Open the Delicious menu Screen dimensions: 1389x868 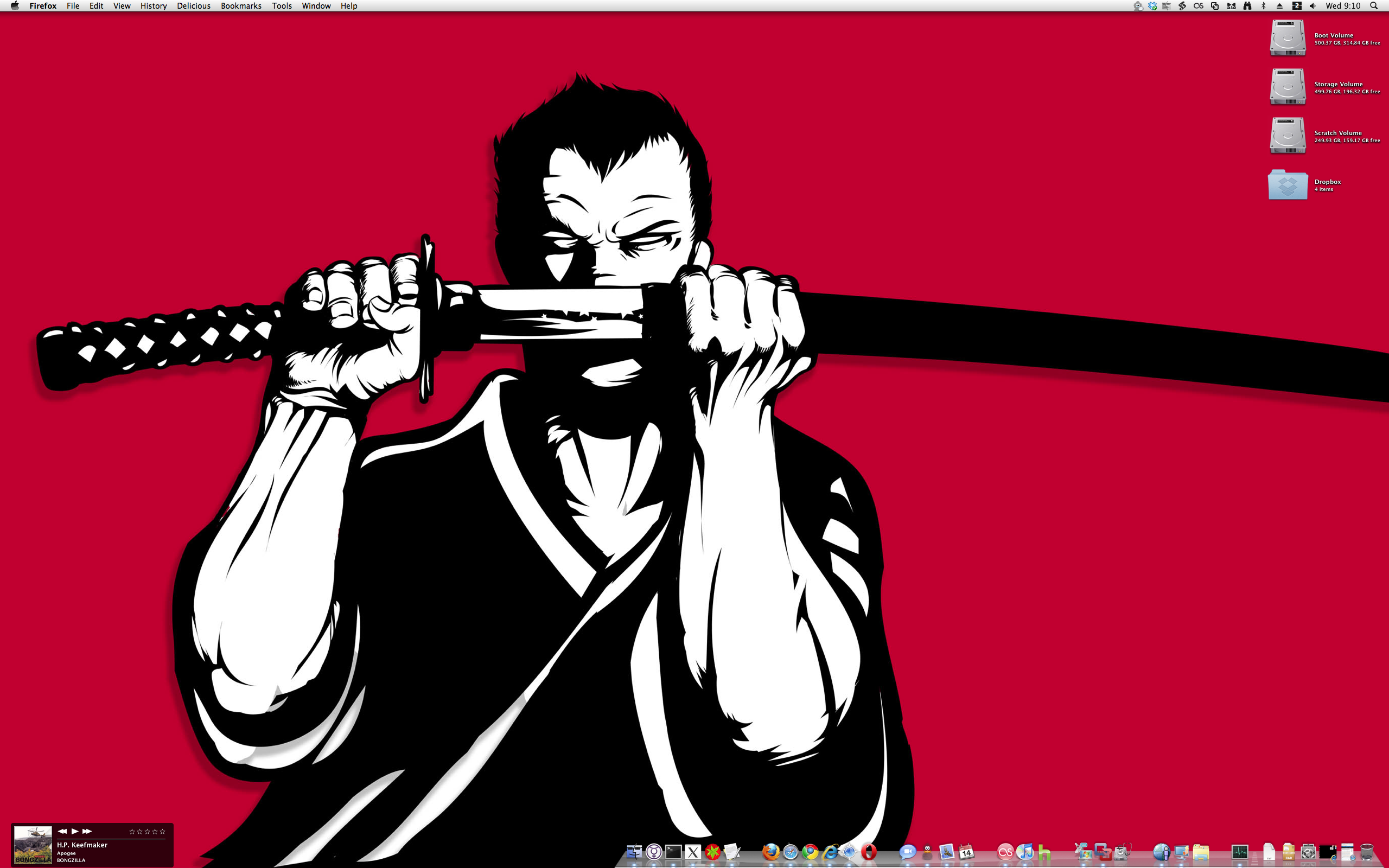click(x=193, y=6)
